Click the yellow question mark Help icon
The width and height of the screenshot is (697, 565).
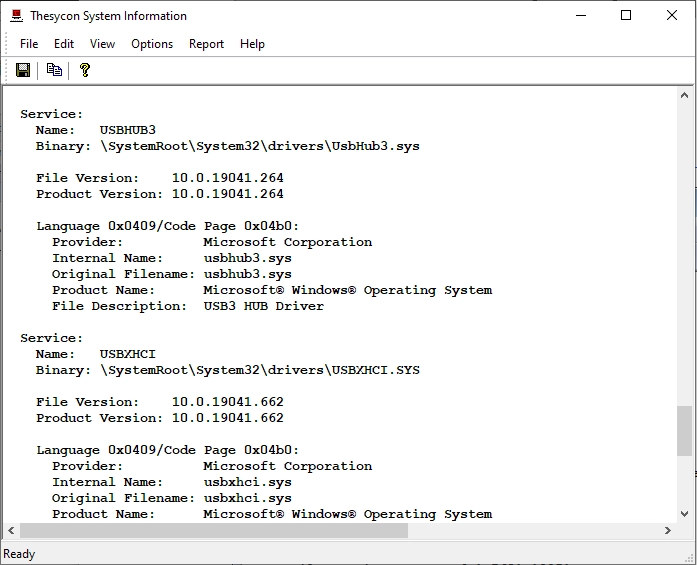coord(85,70)
